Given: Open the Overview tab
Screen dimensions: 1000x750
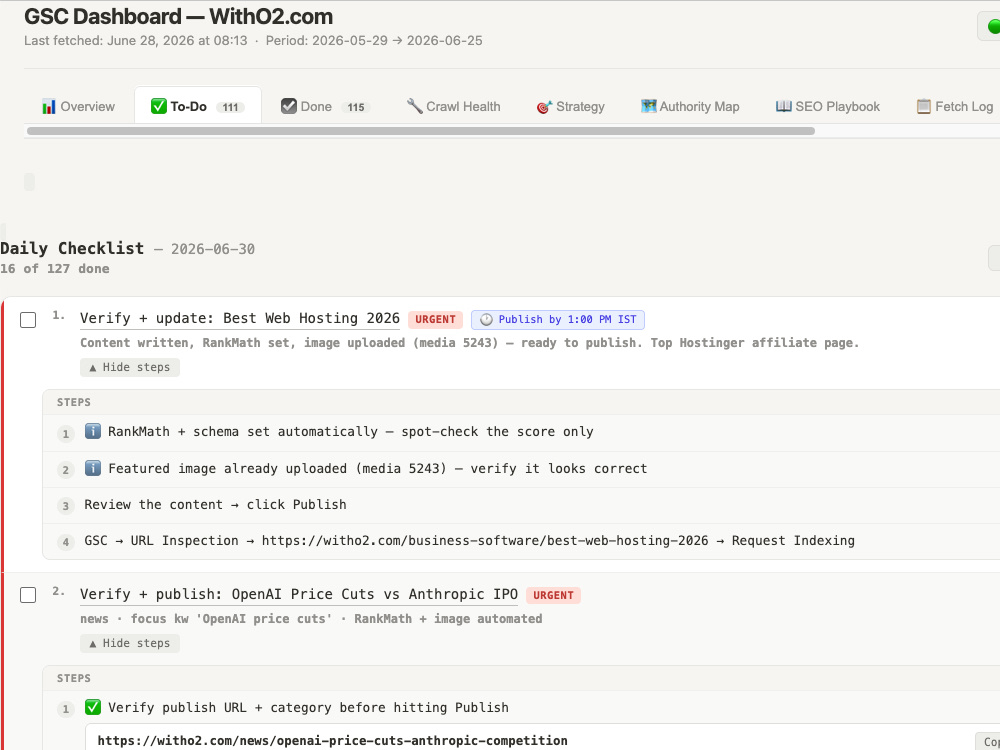Looking at the screenshot, I should coord(78,107).
